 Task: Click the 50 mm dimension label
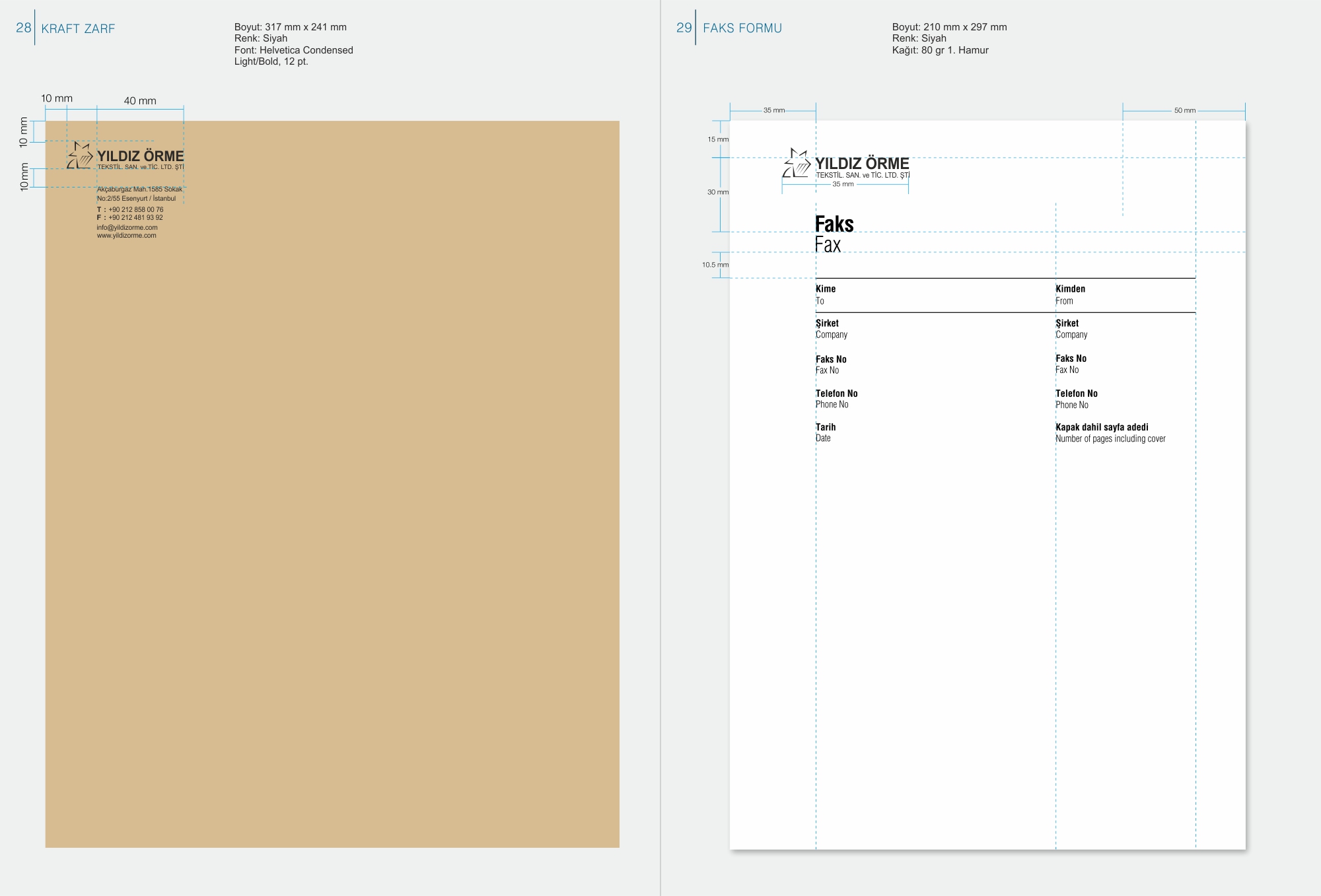click(1184, 110)
